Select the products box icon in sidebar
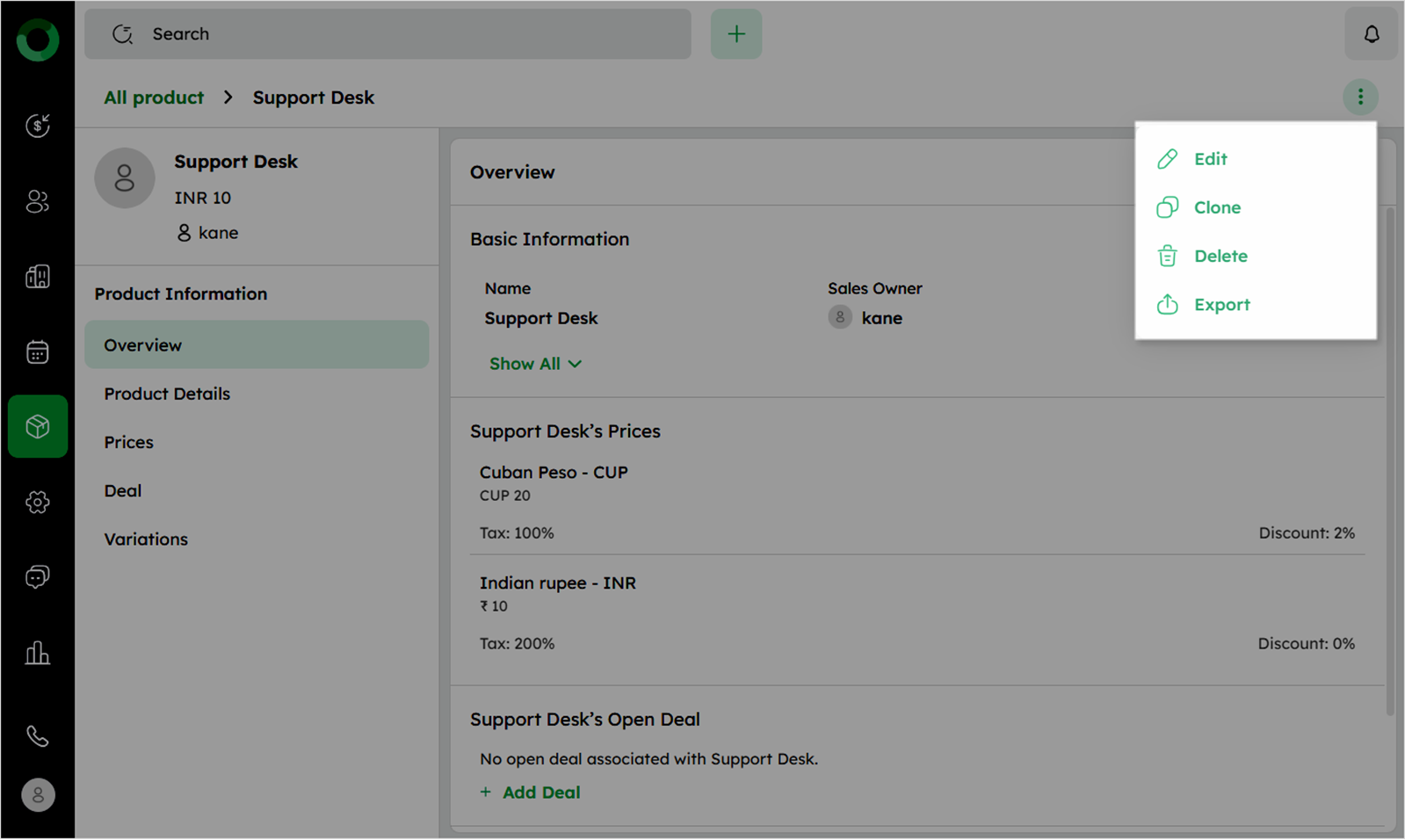The width and height of the screenshot is (1405, 840). coord(37,426)
